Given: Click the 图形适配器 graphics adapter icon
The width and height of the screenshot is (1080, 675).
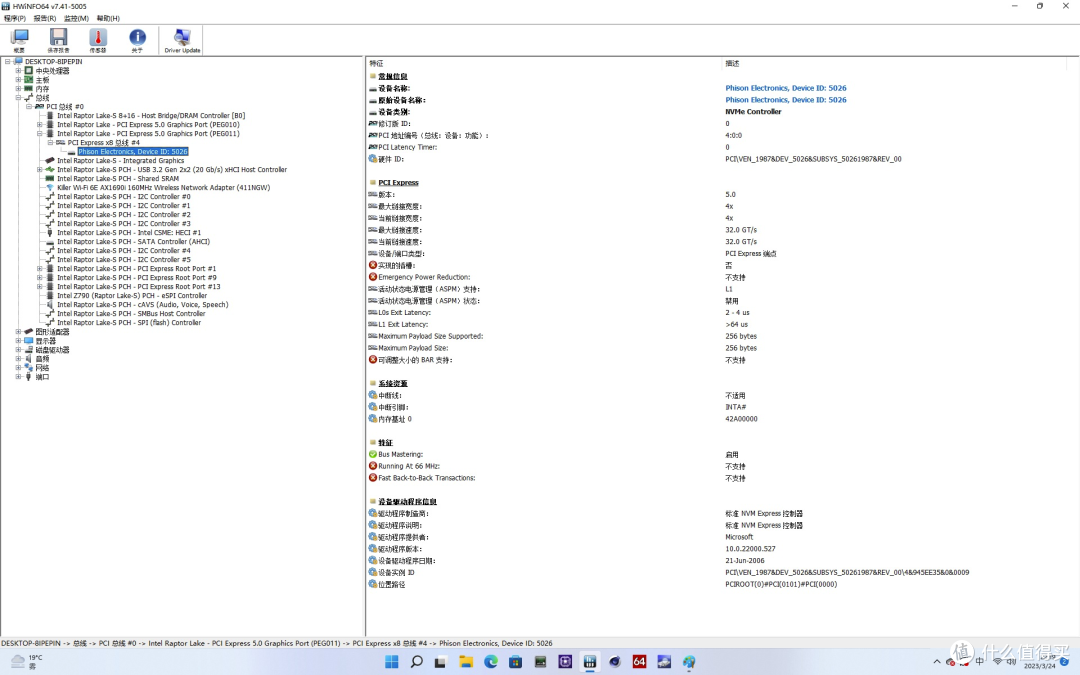Looking at the screenshot, I should [29, 331].
